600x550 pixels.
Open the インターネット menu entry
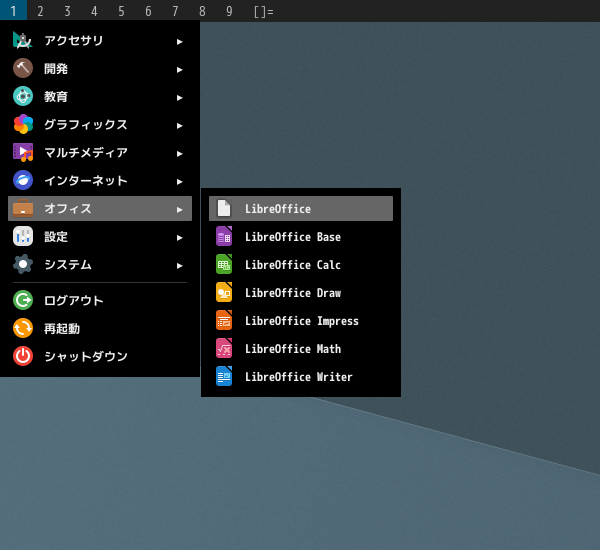tap(100, 180)
